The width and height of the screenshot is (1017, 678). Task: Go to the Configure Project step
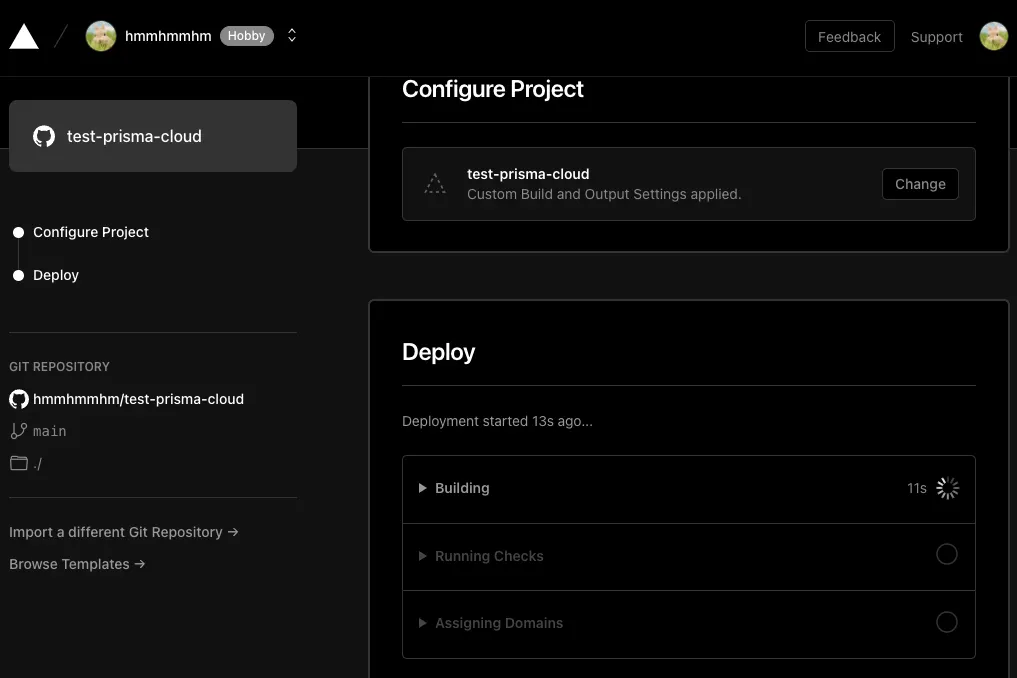coord(90,232)
